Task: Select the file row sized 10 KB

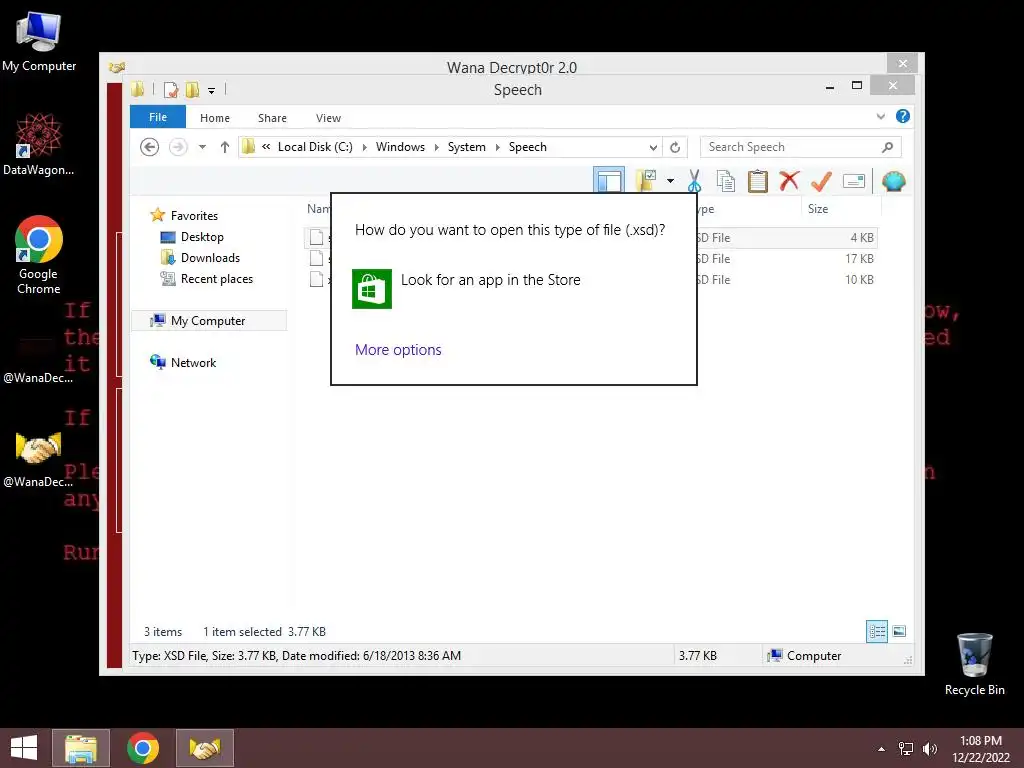Action: [x=590, y=280]
